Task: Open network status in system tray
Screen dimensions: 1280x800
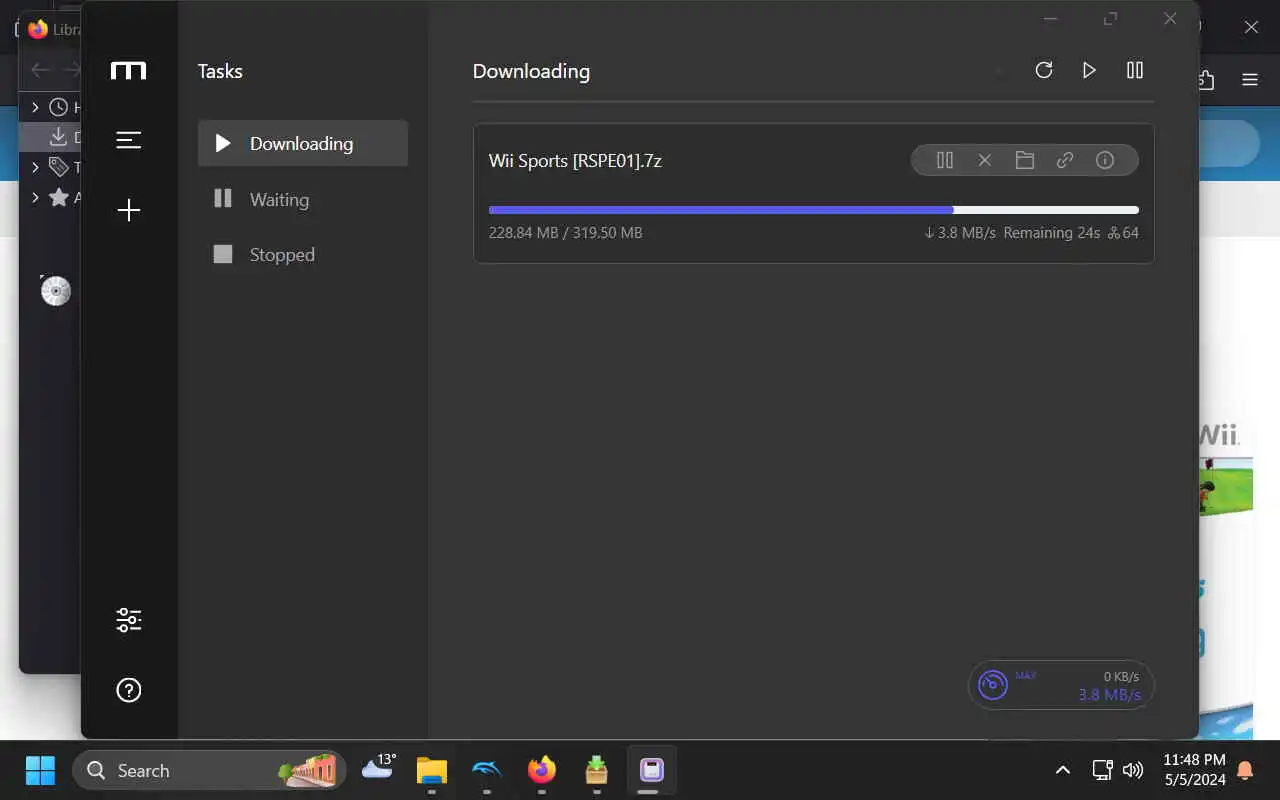Action: point(1102,770)
